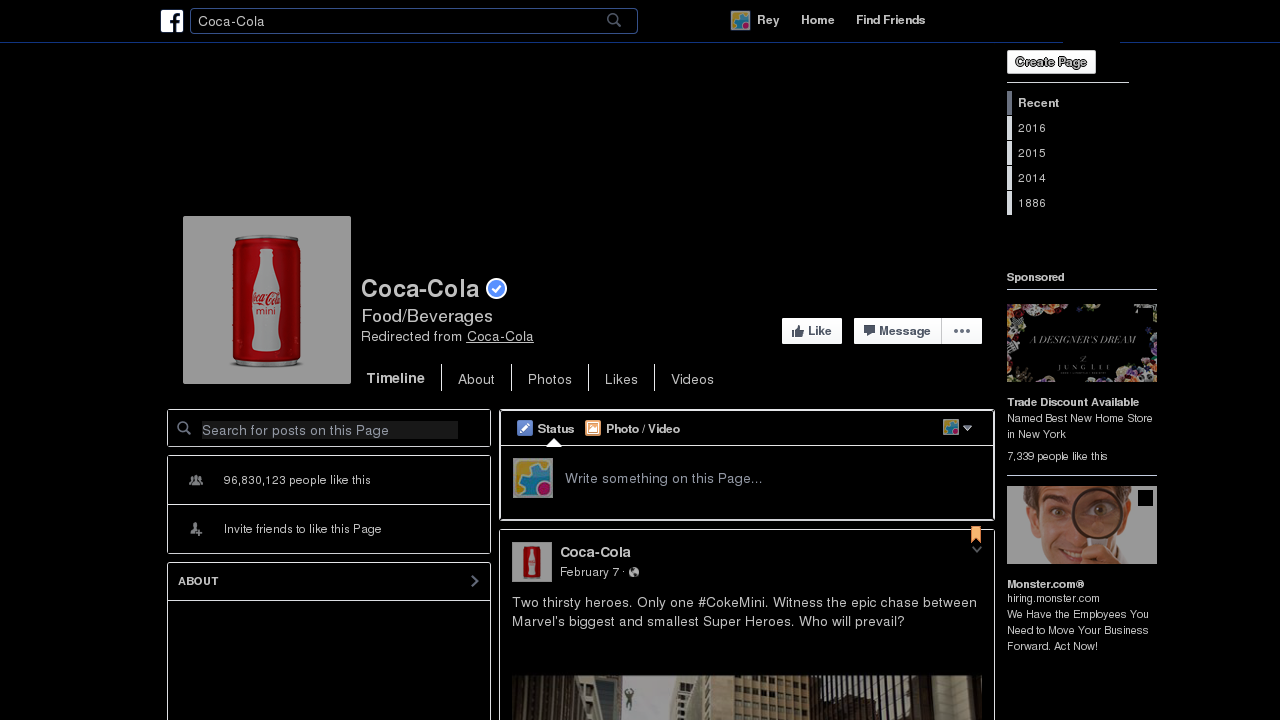1280x720 pixels.
Task: Open Rey's profile link
Action: [x=768, y=20]
